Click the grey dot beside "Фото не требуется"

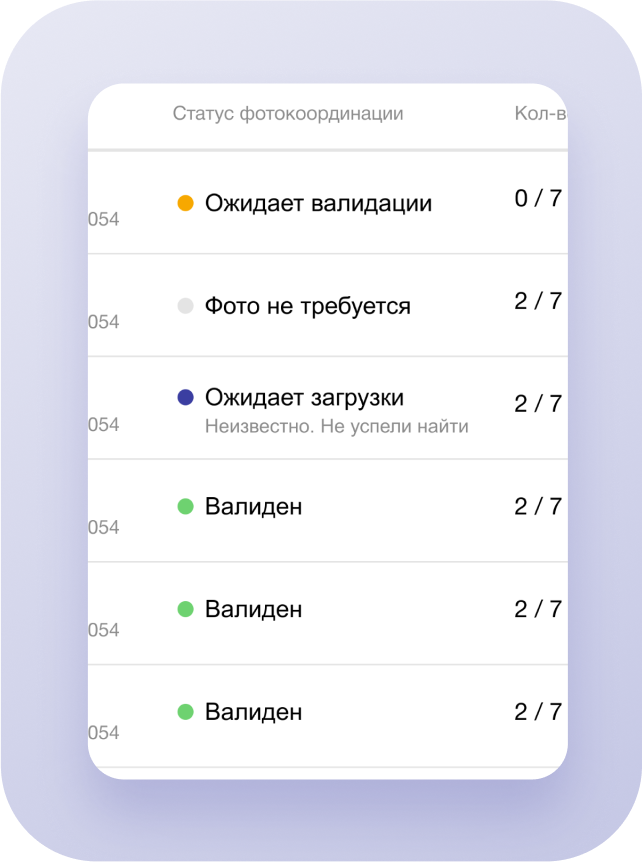point(185,306)
